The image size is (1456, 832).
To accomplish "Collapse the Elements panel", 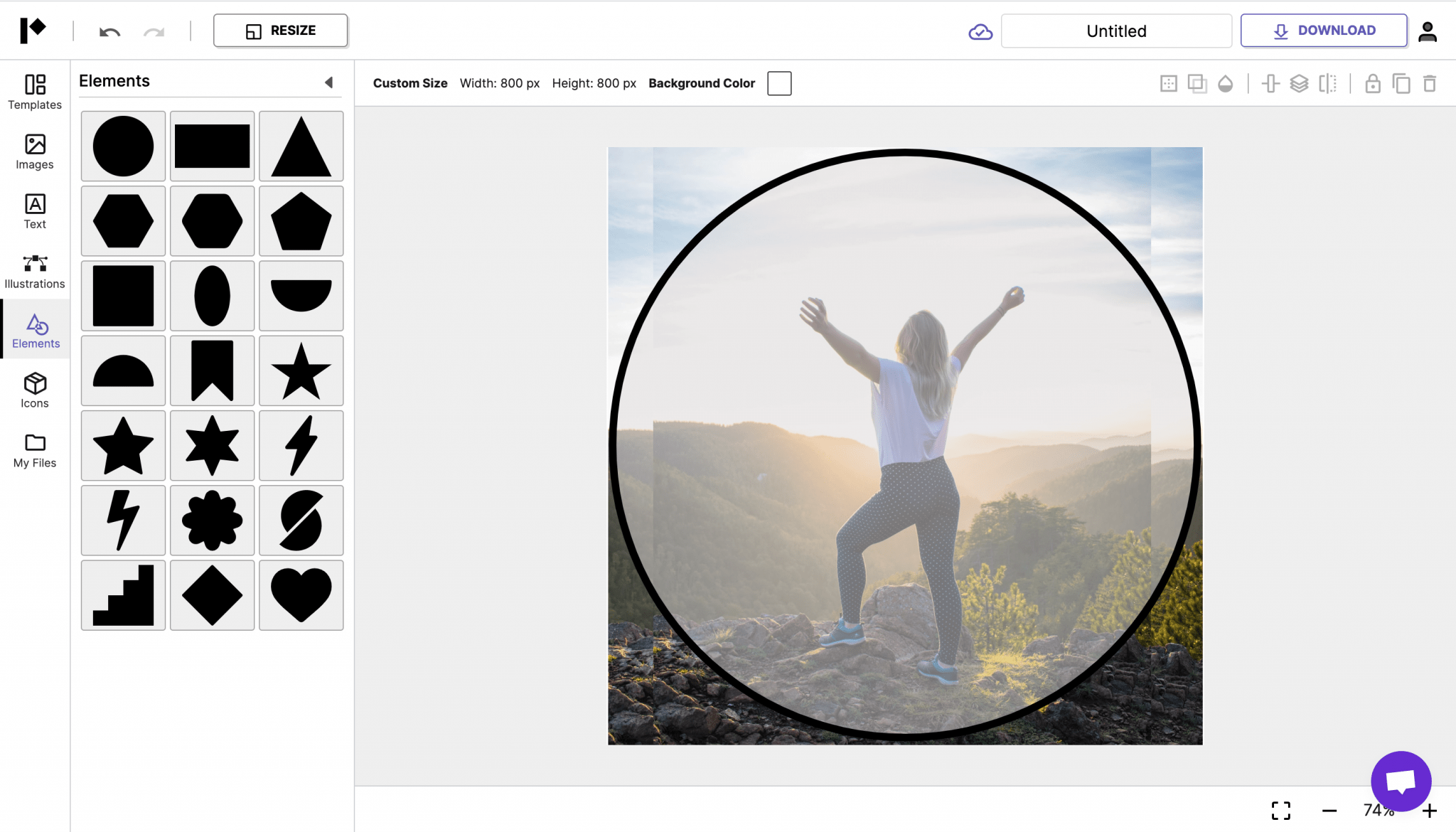I will click(x=329, y=82).
